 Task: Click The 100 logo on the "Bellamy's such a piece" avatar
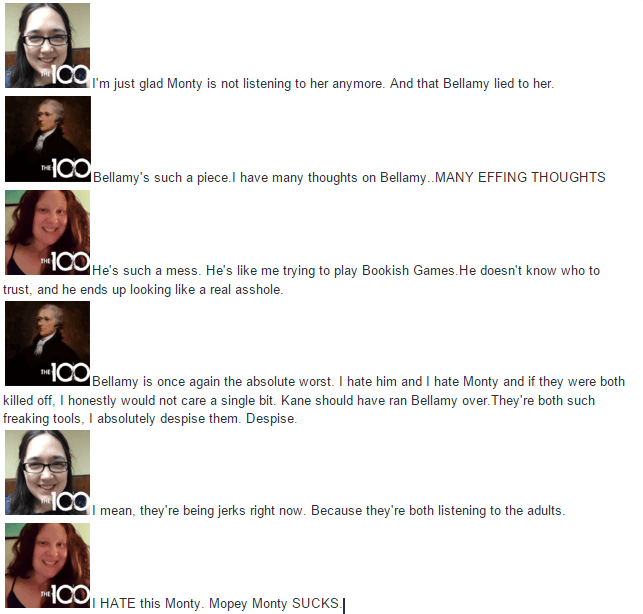pos(65,168)
